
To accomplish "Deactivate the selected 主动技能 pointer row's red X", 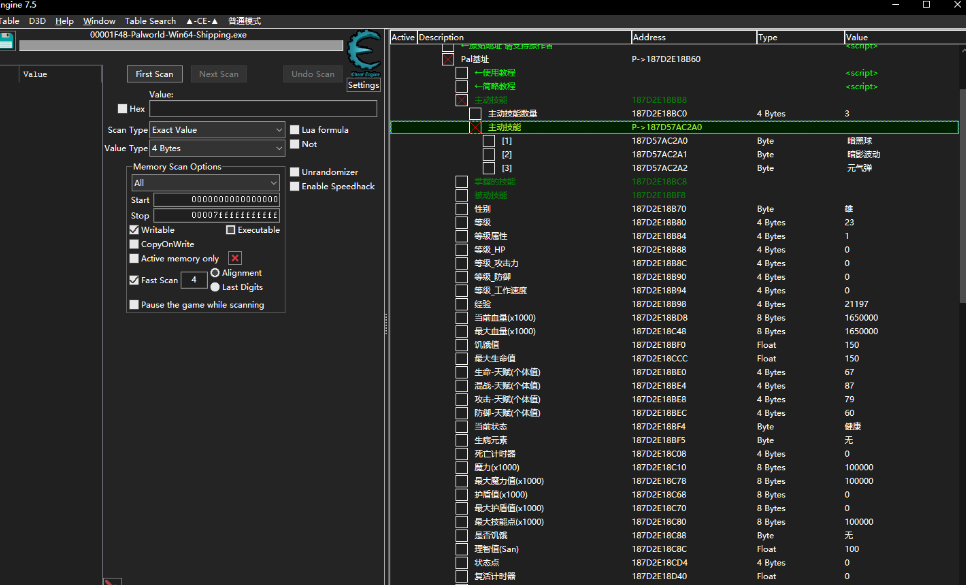I will [x=475, y=128].
